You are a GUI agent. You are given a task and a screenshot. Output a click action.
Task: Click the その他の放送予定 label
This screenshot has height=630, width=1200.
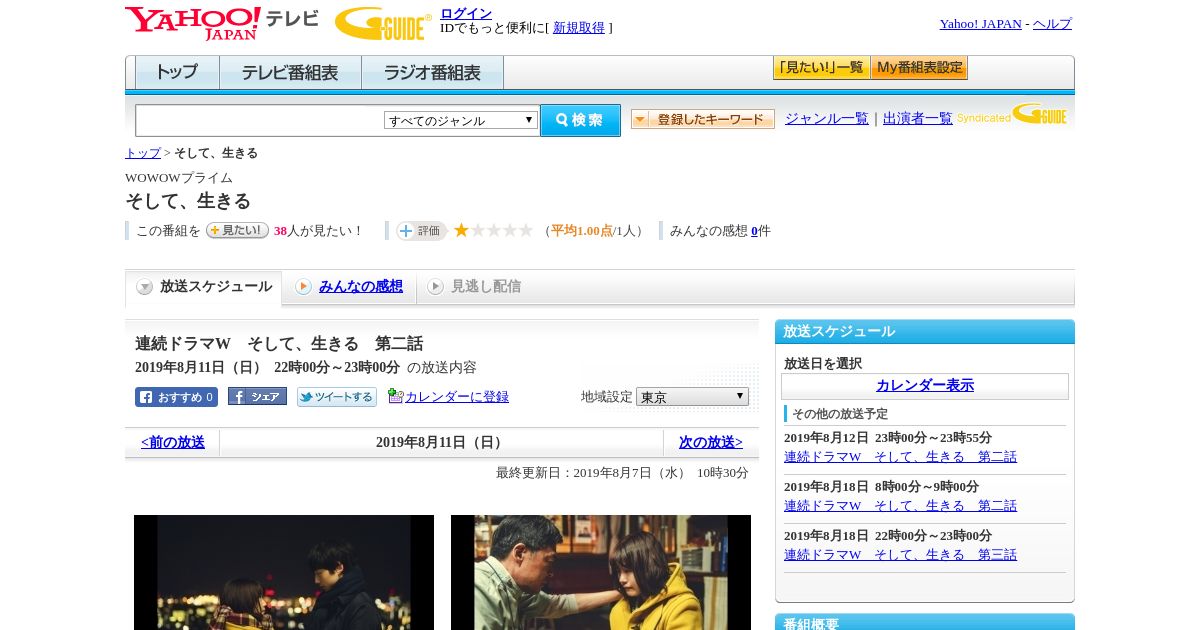[x=840, y=414]
